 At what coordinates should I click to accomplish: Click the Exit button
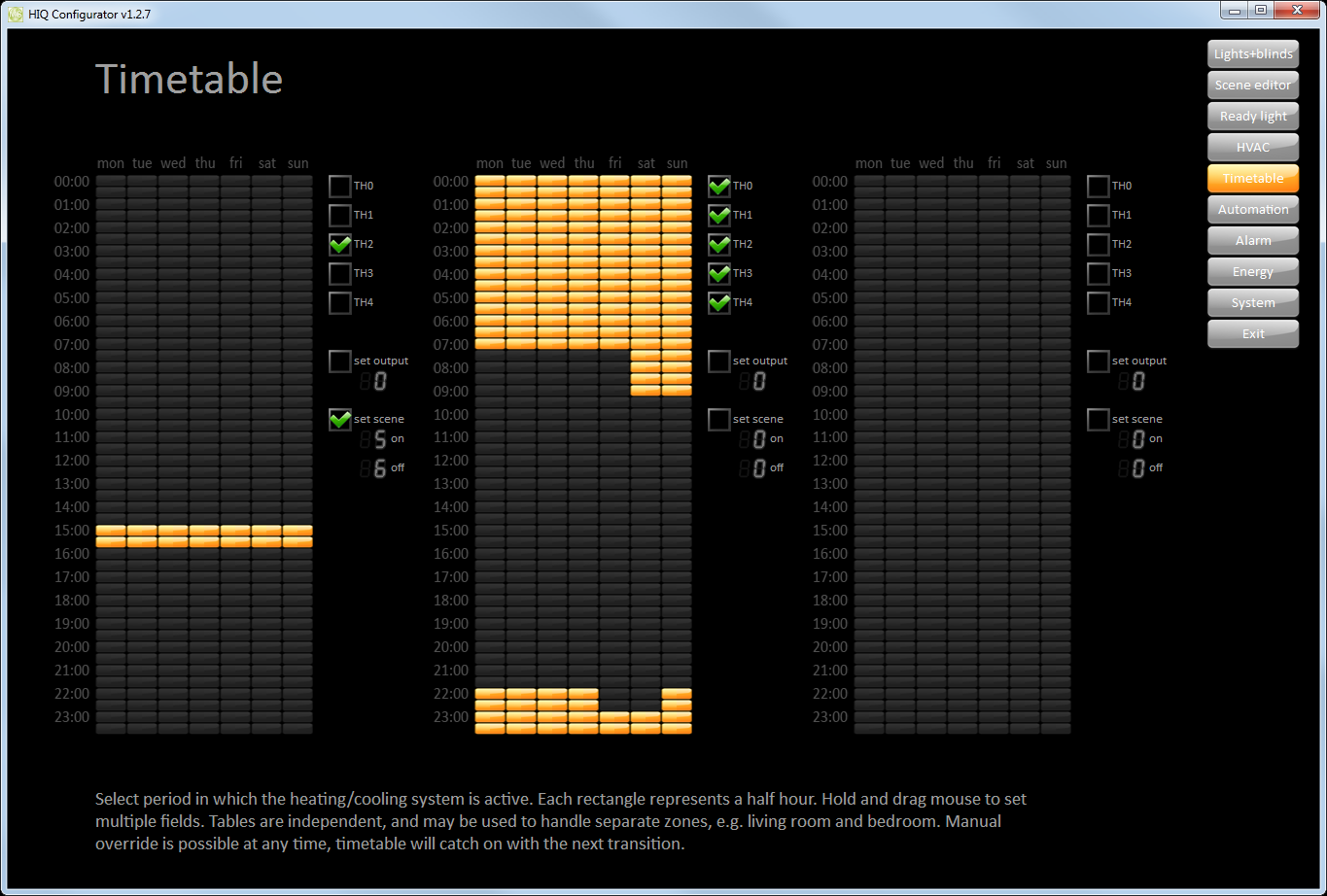1252,334
